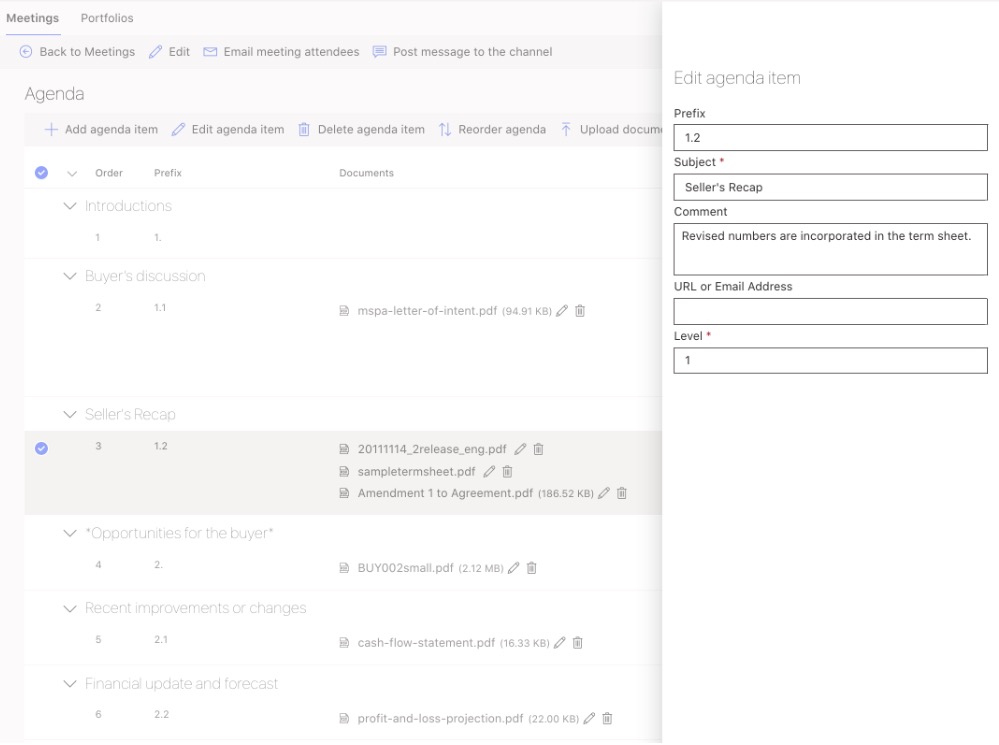Collapse the Seller's Recap section

point(68,414)
